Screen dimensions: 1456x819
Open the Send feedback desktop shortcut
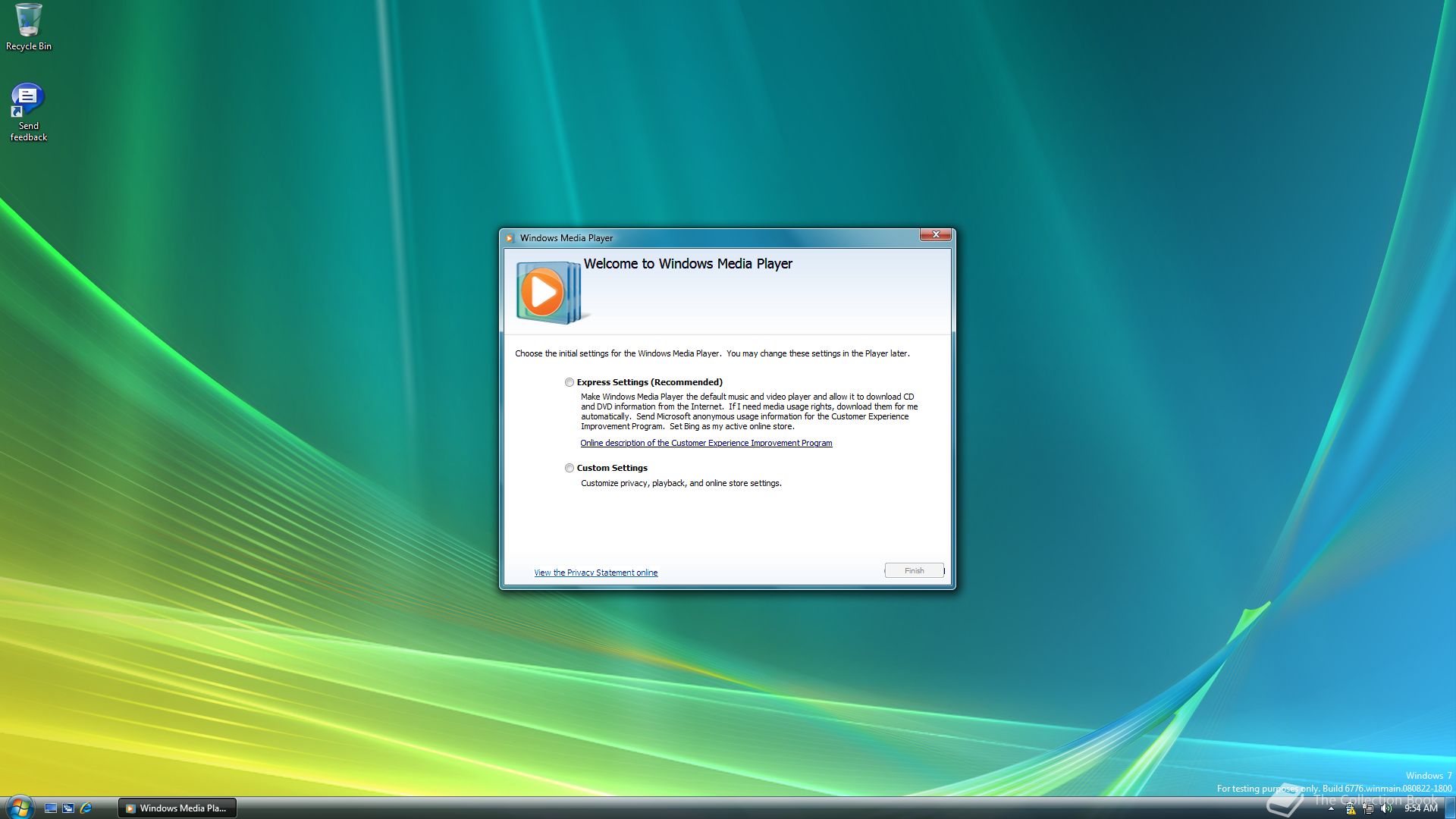pos(28,112)
